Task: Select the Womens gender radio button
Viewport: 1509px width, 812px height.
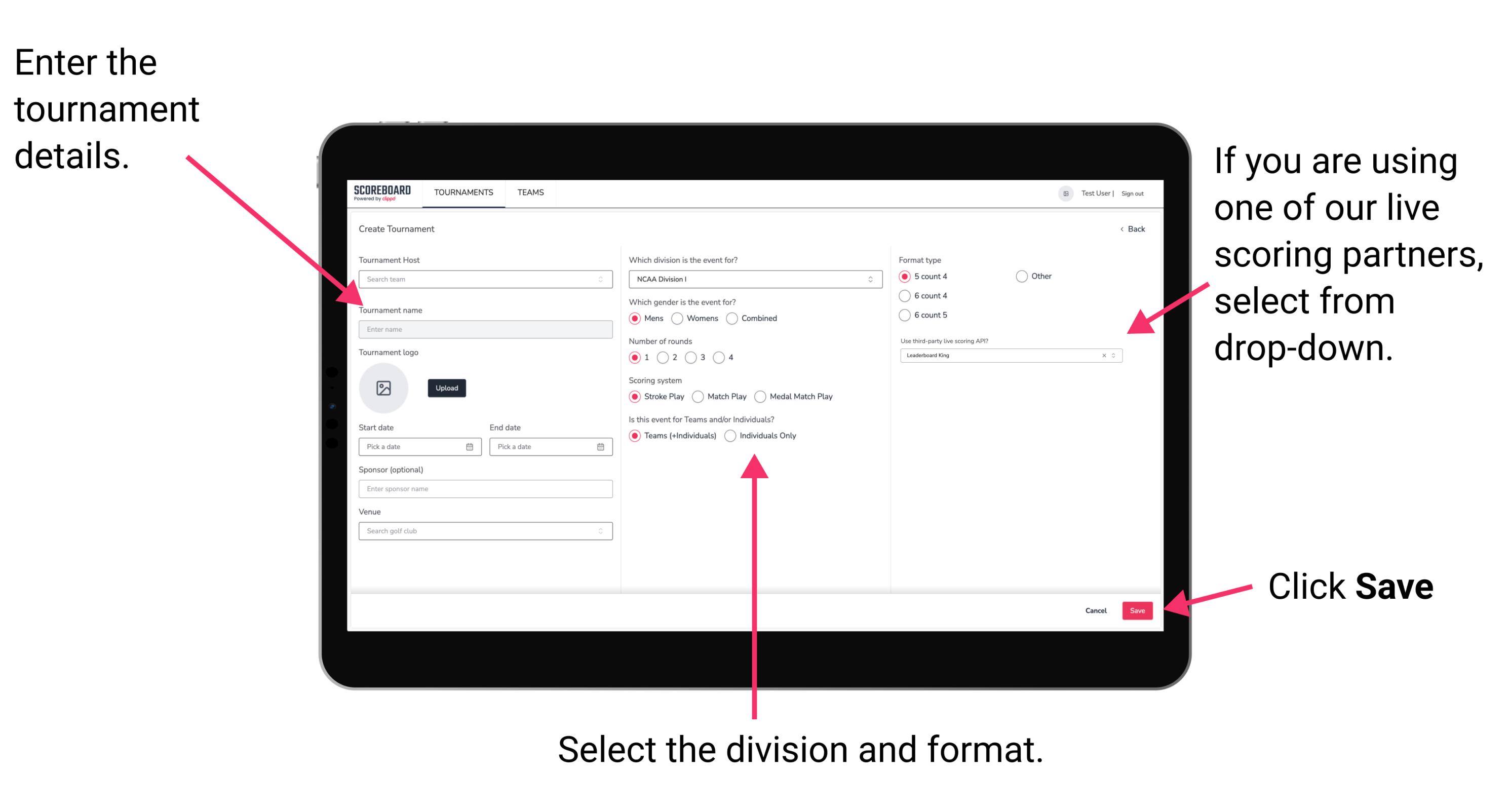Action: 678,318
